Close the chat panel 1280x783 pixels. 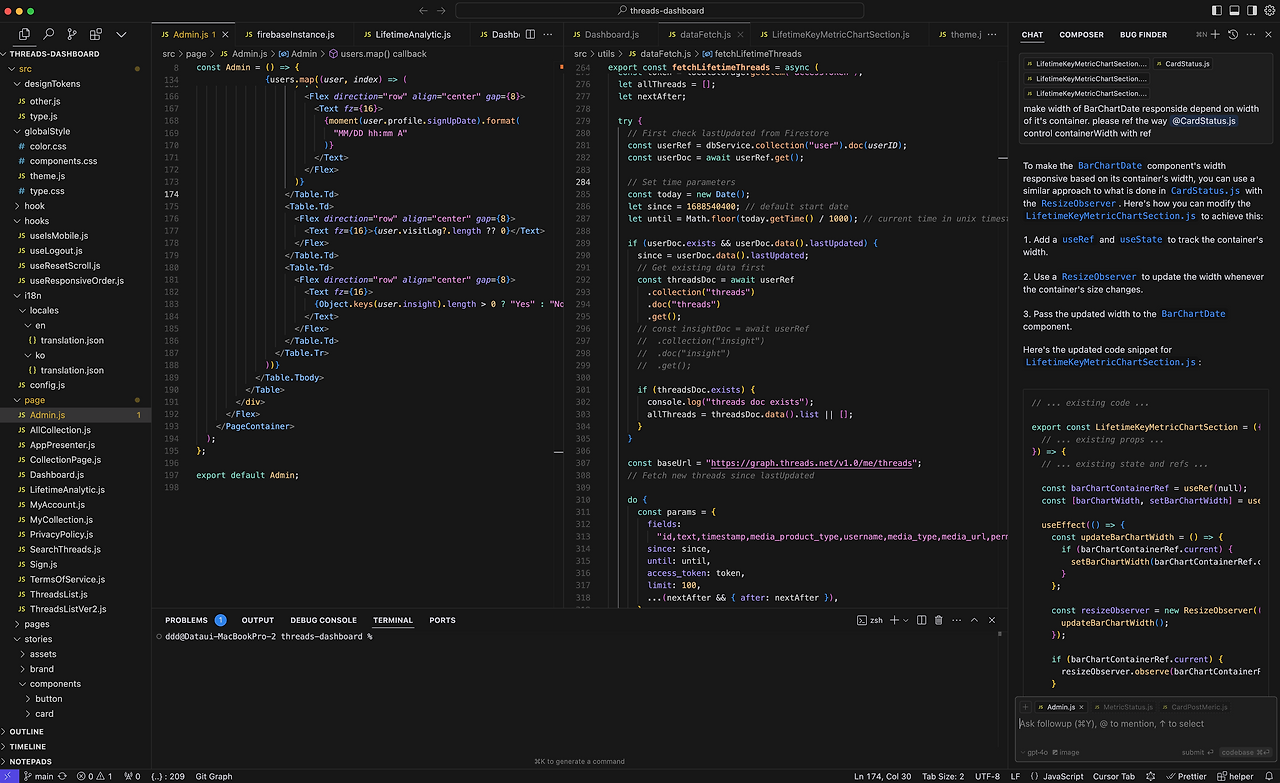[x=1267, y=34]
